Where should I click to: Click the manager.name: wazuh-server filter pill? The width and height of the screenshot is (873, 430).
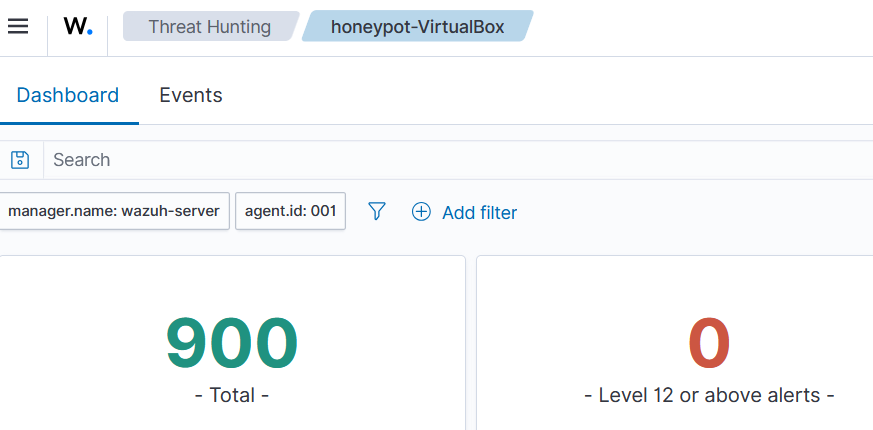114,211
